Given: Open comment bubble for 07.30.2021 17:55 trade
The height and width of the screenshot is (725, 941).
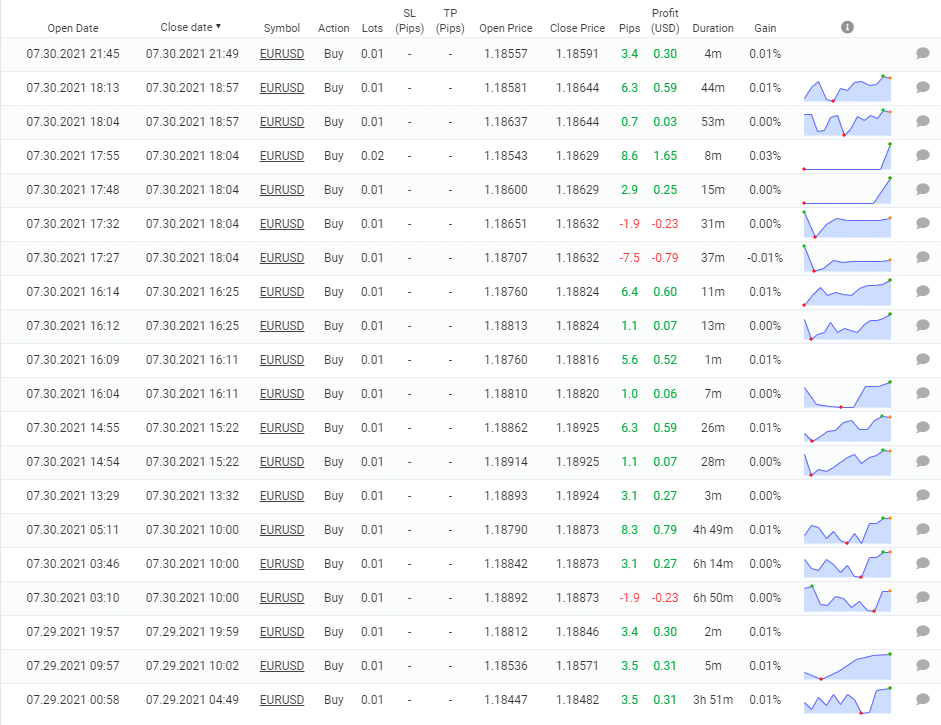Looking at the screenshot, I should click(923, 156).
